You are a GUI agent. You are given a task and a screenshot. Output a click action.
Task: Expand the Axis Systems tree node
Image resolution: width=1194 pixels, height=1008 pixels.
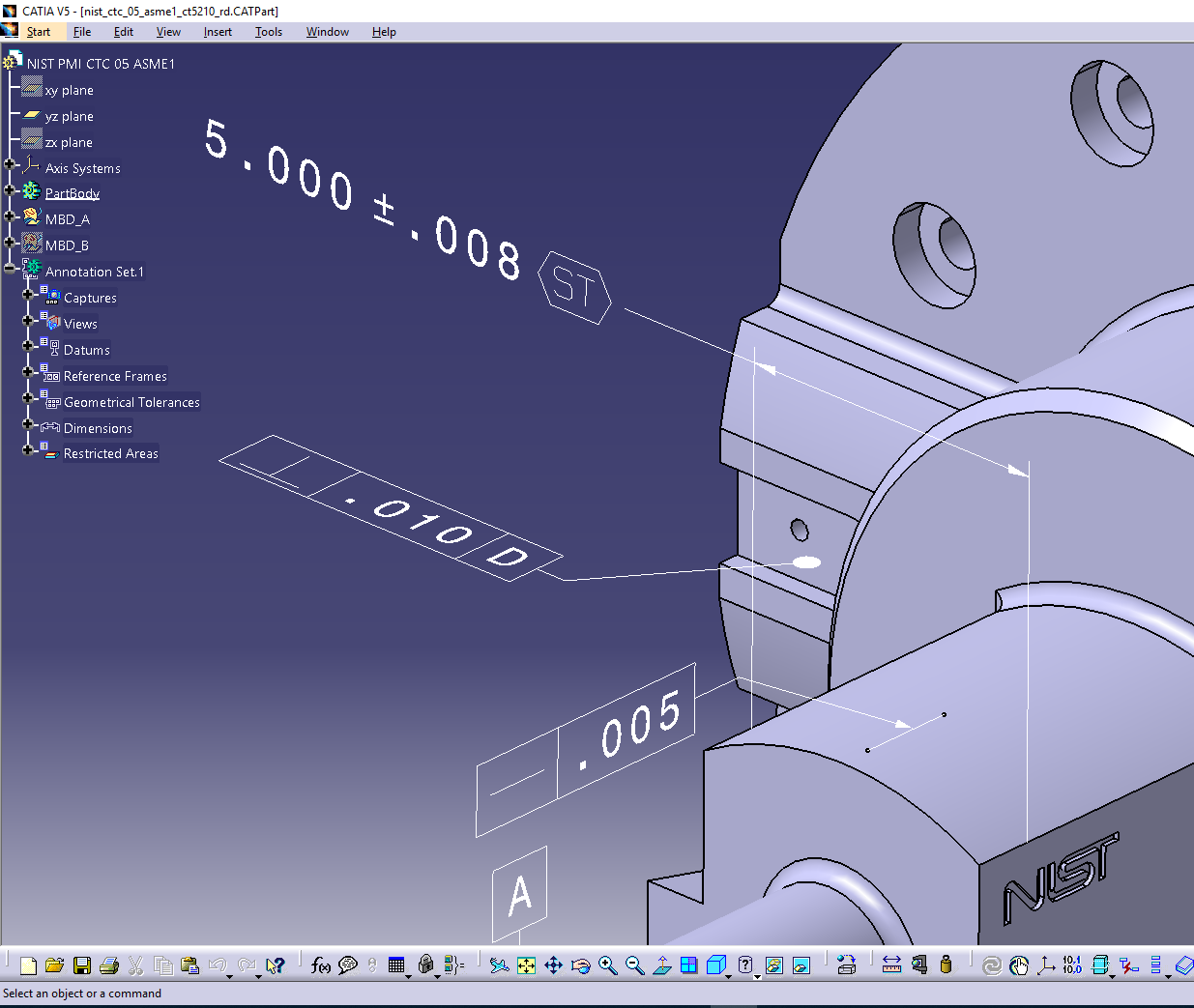pyautogui.click(x=10, y=164)
